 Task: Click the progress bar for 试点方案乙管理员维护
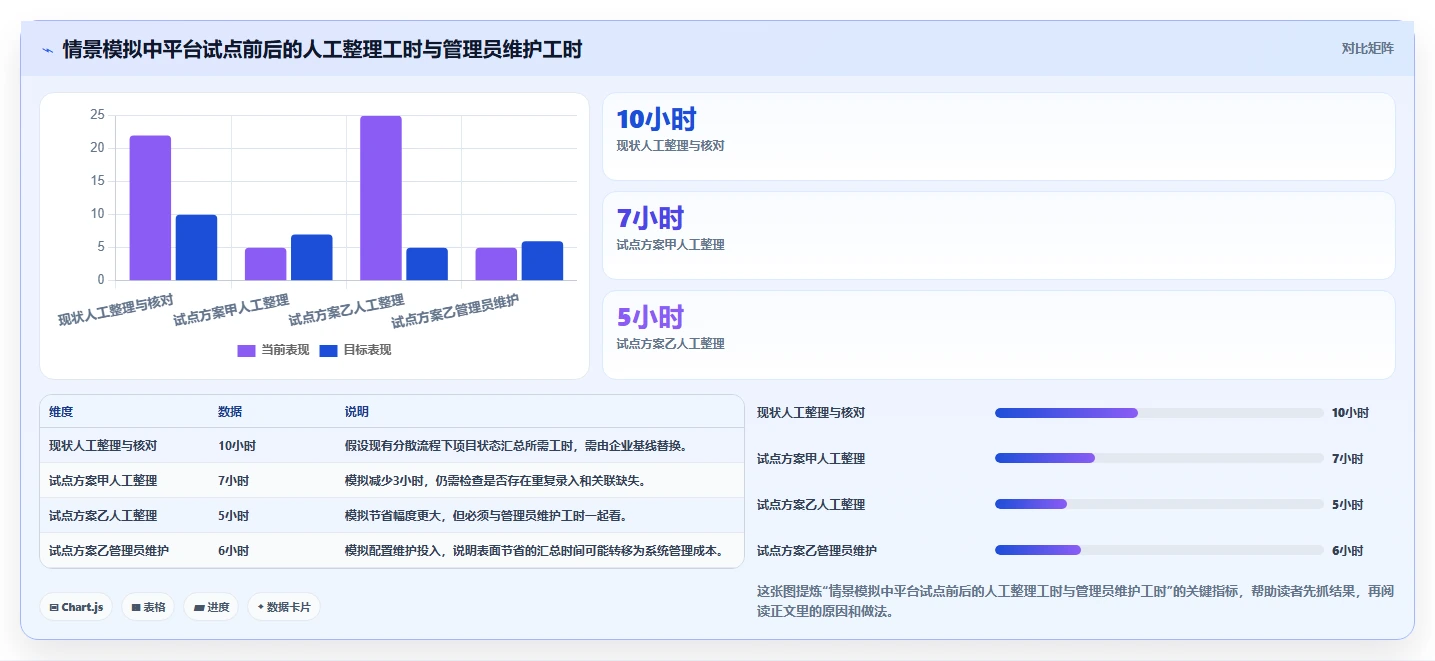pos(1159,551)
